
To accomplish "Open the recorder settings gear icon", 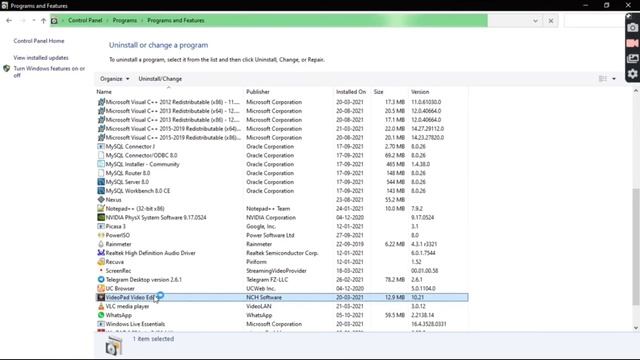I will point(633,74).
